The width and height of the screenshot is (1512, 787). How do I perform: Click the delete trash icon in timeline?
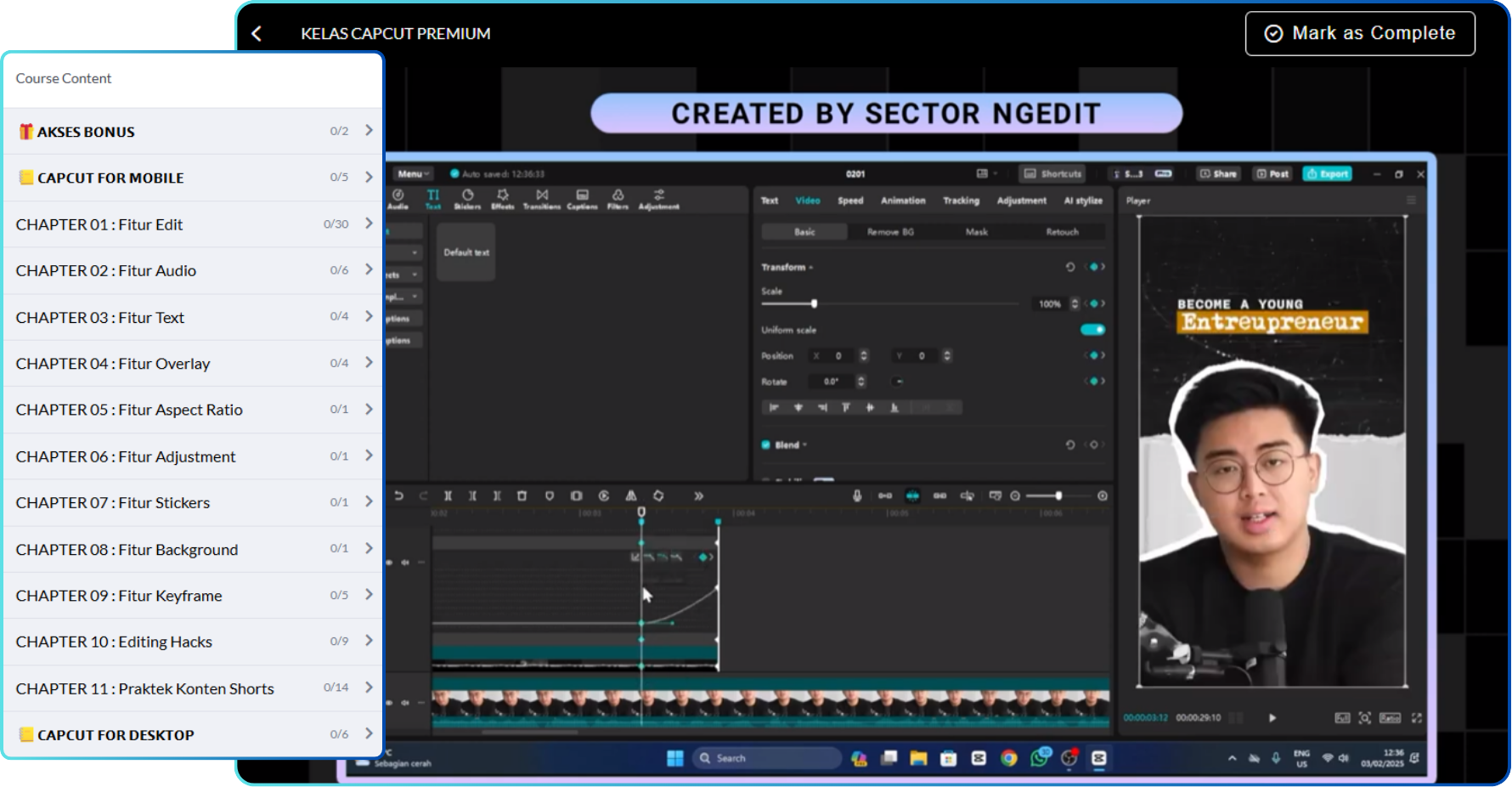[522, 495]
